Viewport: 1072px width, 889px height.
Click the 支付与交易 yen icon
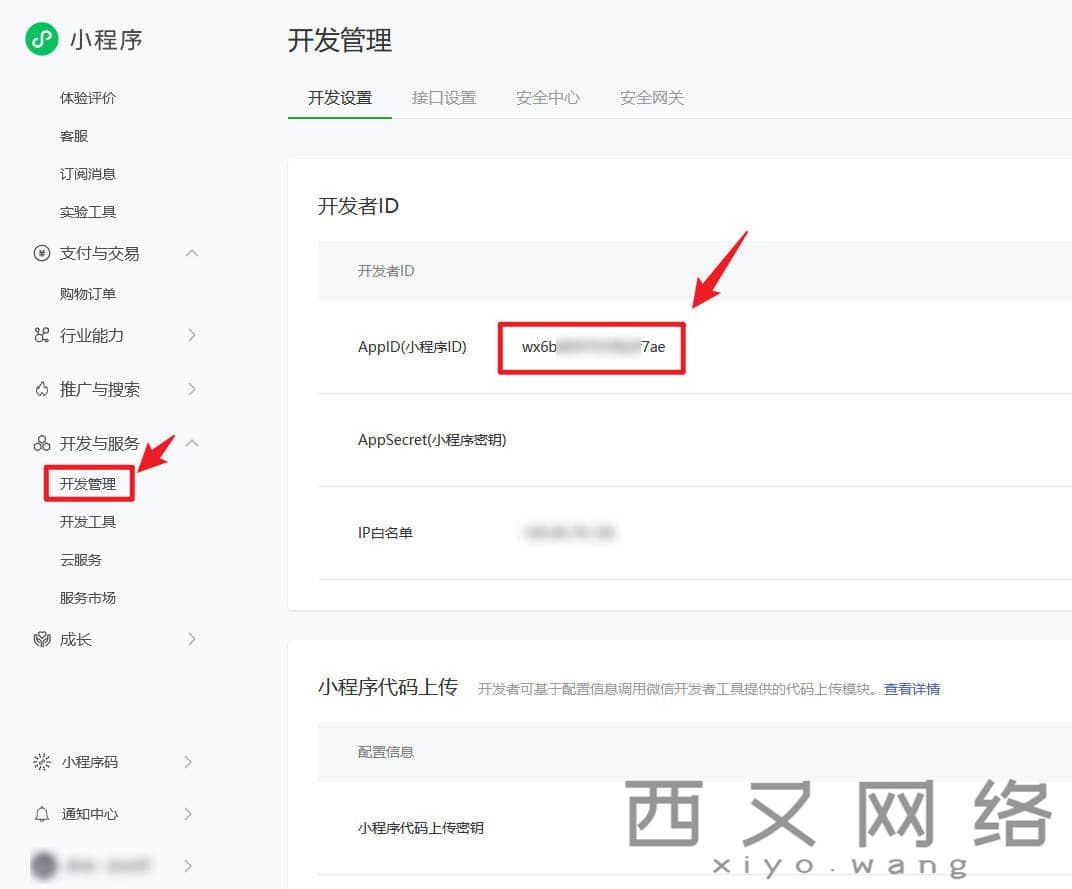point(42,253)
